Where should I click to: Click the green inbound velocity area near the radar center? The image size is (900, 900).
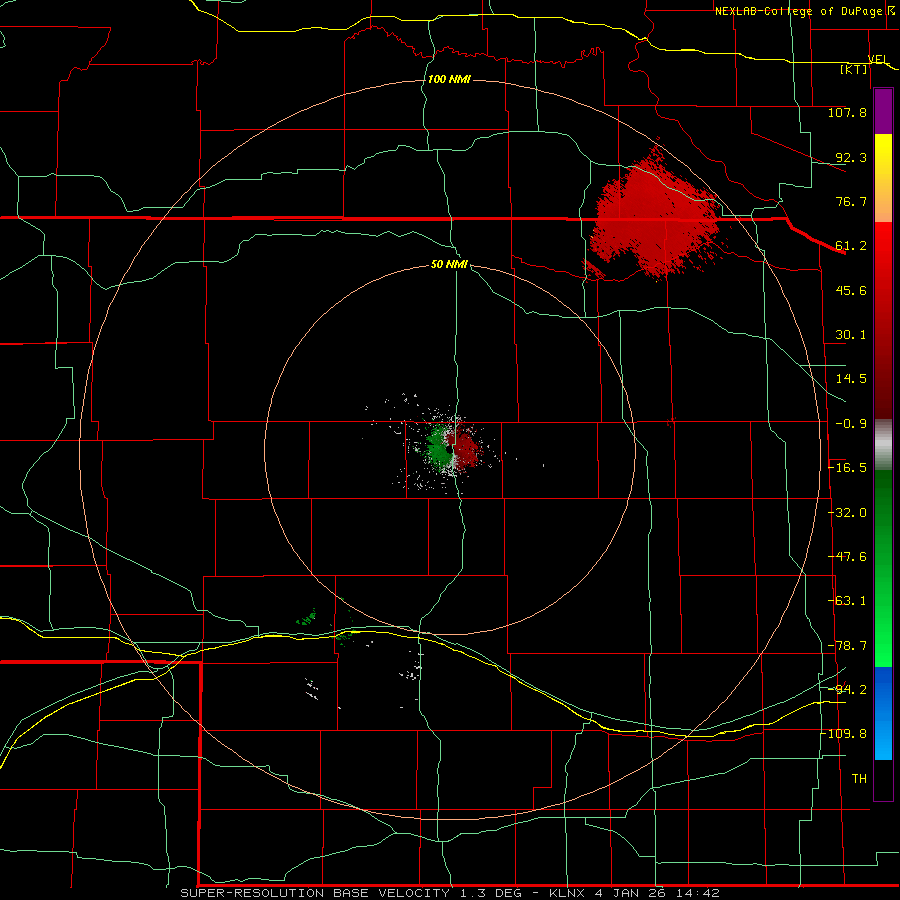coord(439,448)
